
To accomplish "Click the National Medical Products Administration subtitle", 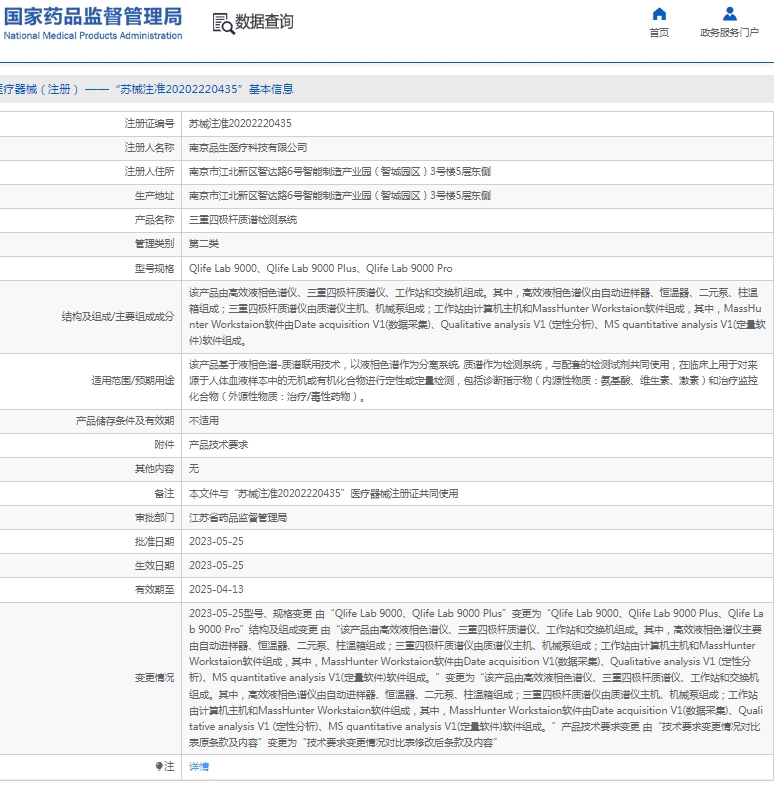I will coord(93,36).
